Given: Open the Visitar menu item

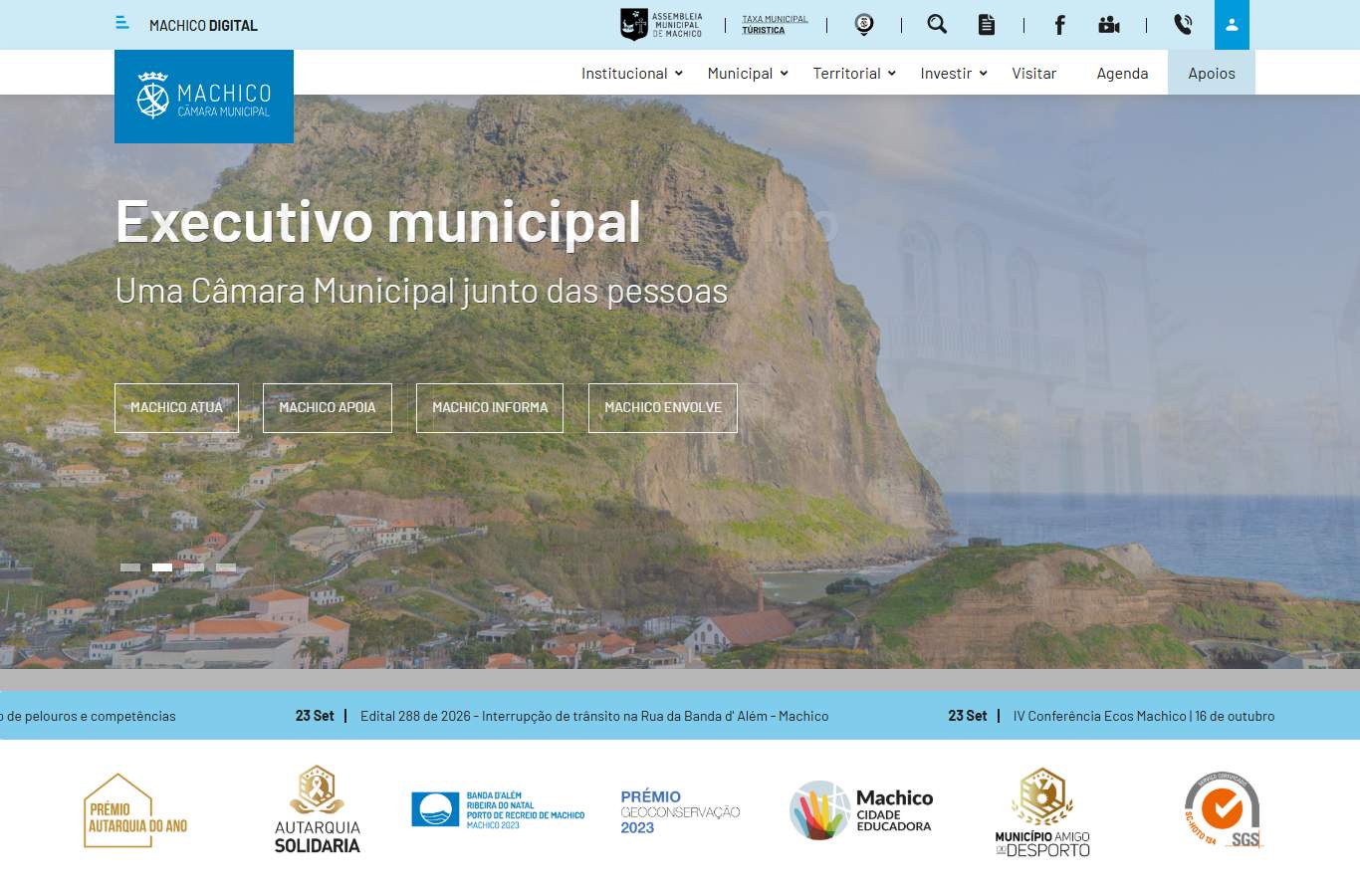Looking at the screenshot, I should click(1034, 73).
